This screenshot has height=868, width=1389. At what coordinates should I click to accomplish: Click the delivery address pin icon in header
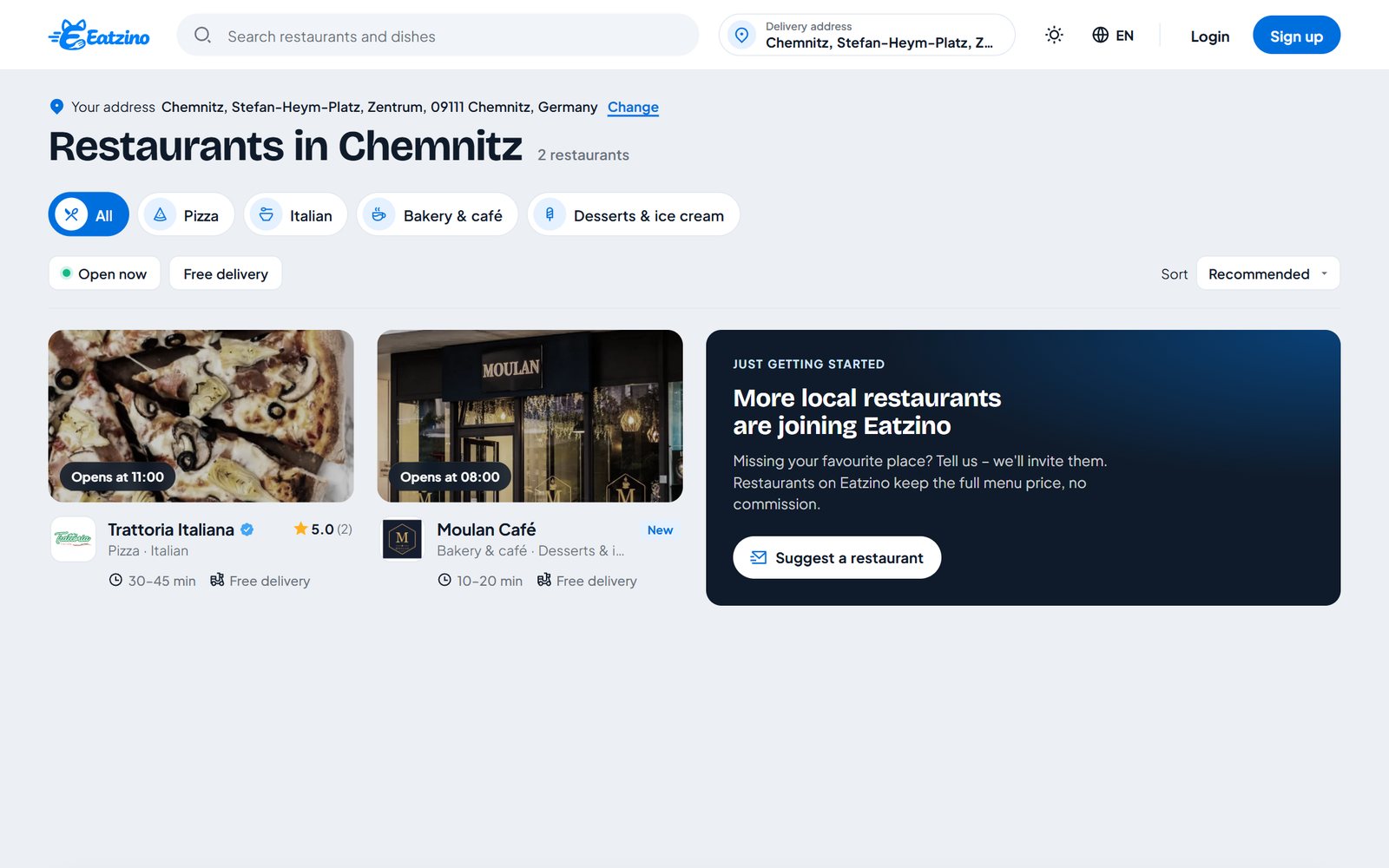pyautogui.click(x=741, y=35)
